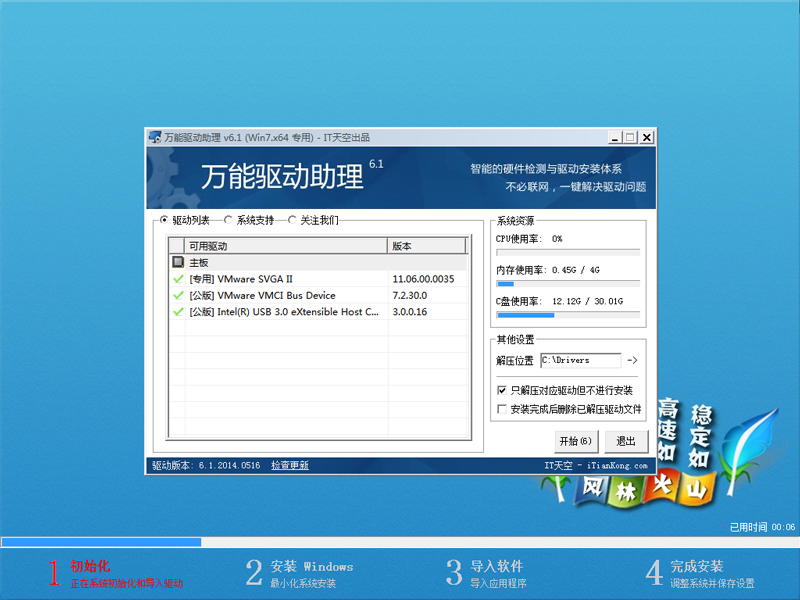Click version 3.0.0.16 cell
The height and width of the screenshot is (600, 800).
(410, 312)
